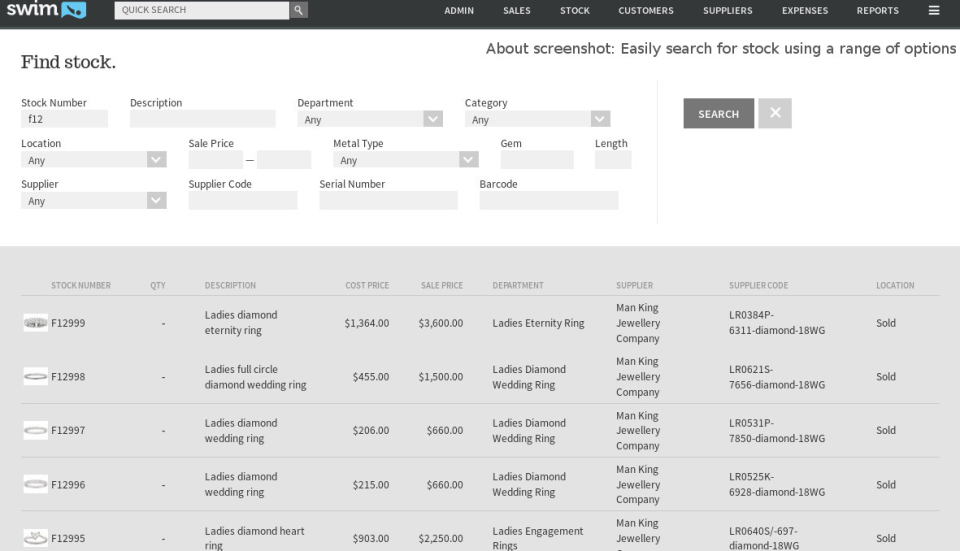
Task: Open the F12998 wedding ring thumbnail
Action: point(36,377)
